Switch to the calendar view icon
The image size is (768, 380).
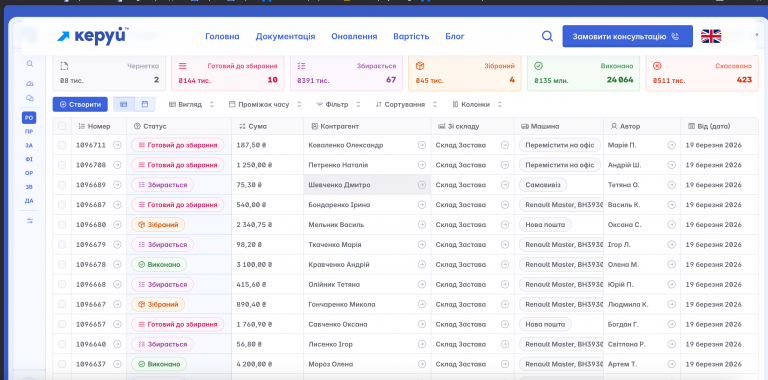(x=144, y=104)
